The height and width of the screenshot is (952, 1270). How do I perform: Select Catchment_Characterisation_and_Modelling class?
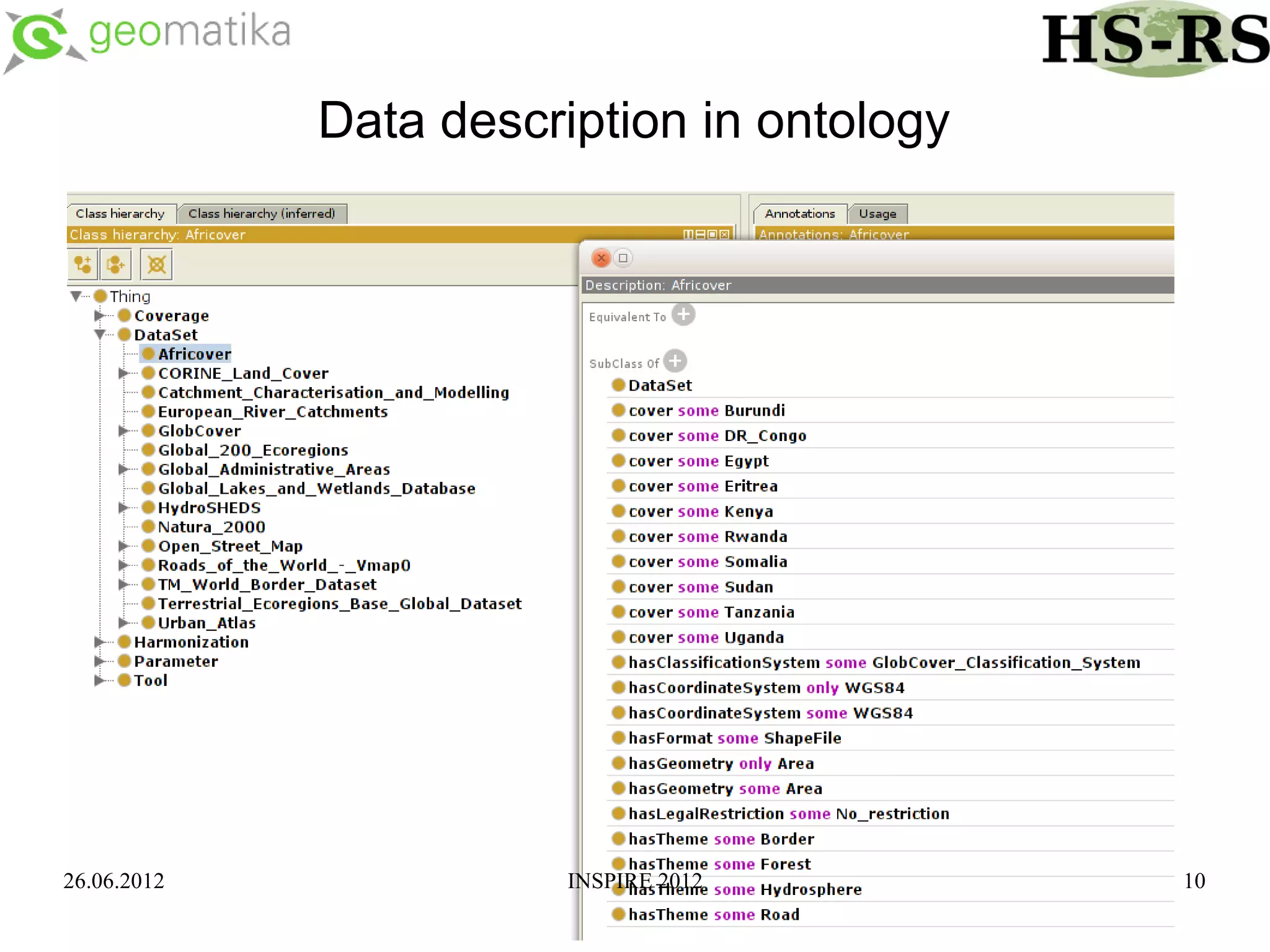(326, 393)
